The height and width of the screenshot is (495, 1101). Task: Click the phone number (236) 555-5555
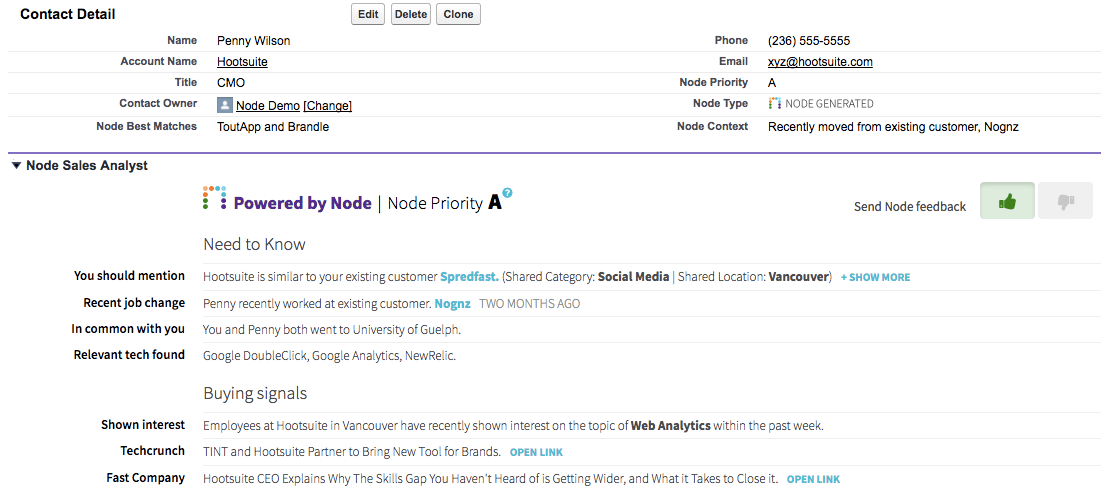pyautogui.click(x=809, y=41)
